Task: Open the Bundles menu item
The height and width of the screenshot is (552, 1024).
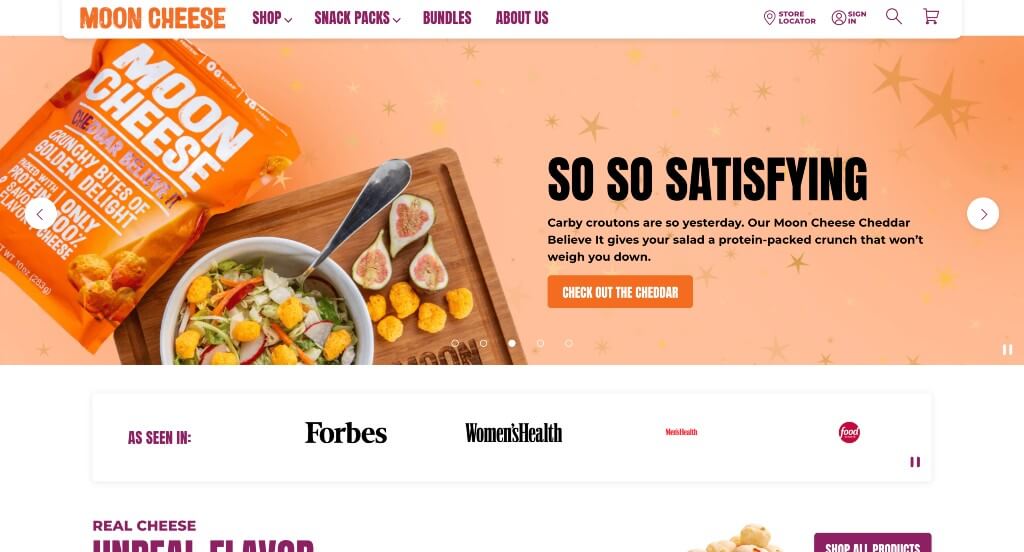Action: click(447, 18)
